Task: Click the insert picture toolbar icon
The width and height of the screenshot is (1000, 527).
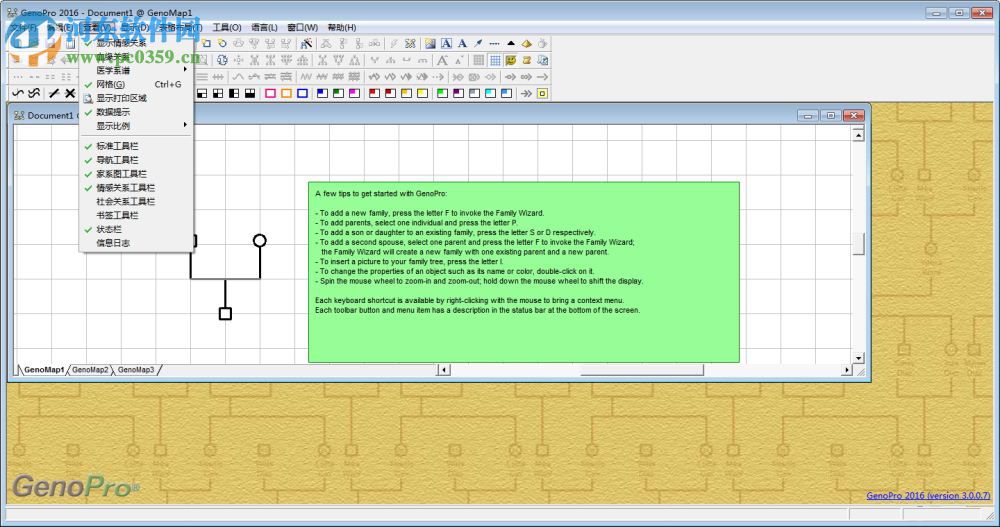Action: click(x=430, y=43)
